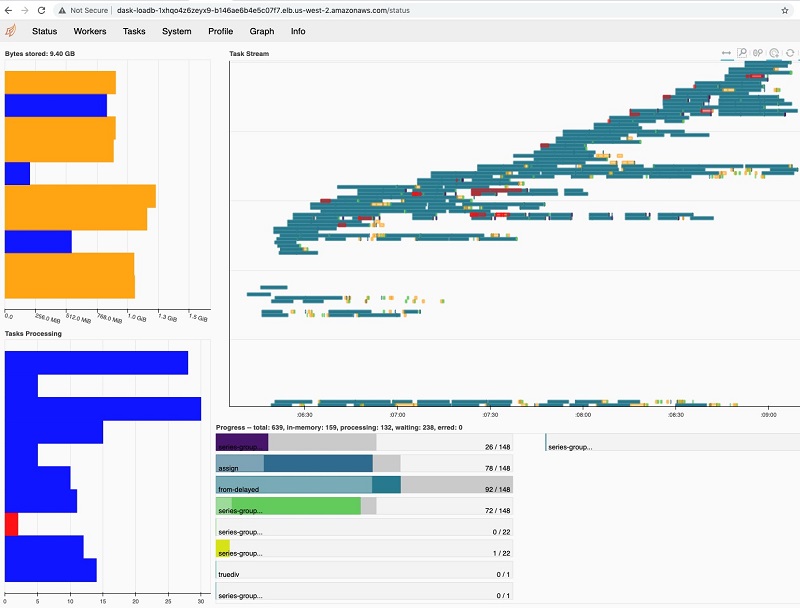Click the Reset plot tool icon
Viewport: 800px width, 608px height.
790,53
